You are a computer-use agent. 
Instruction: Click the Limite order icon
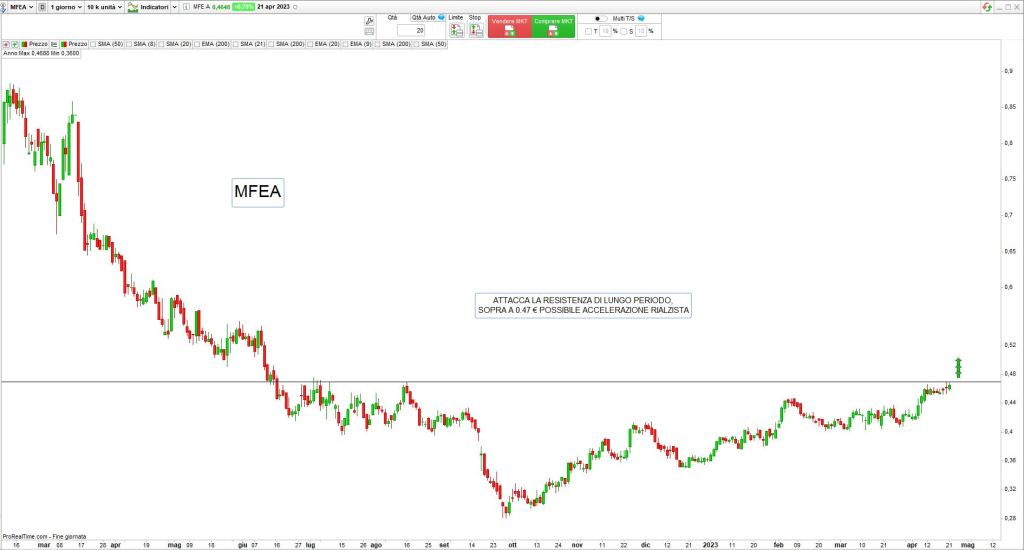[456, 30]
